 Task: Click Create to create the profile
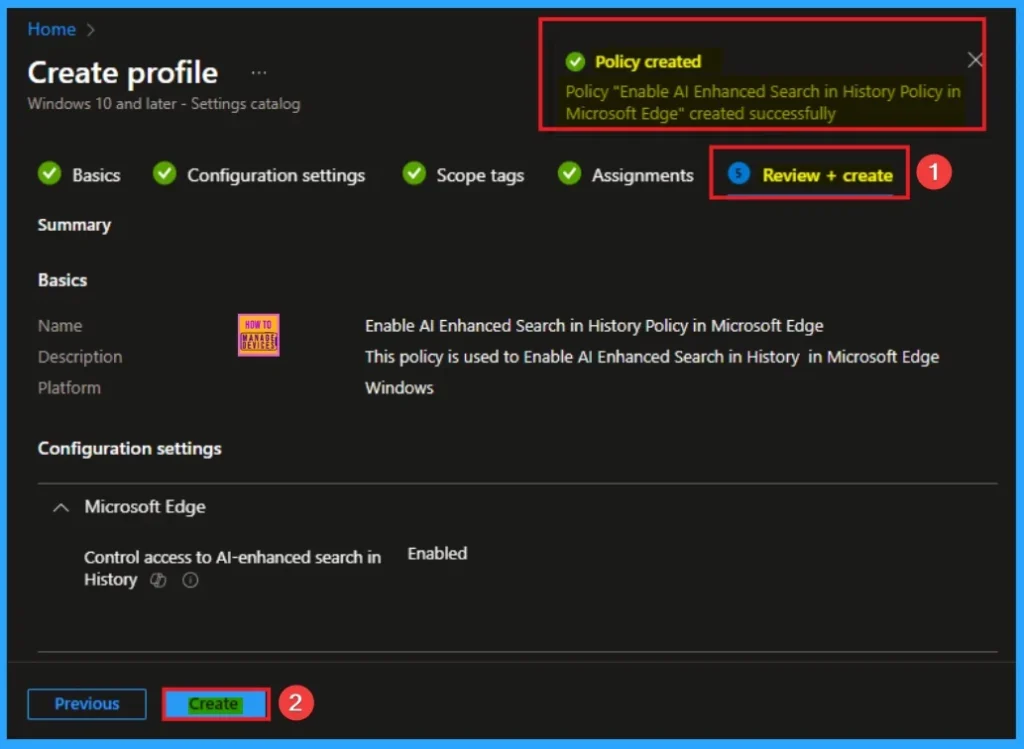[216, 704]
